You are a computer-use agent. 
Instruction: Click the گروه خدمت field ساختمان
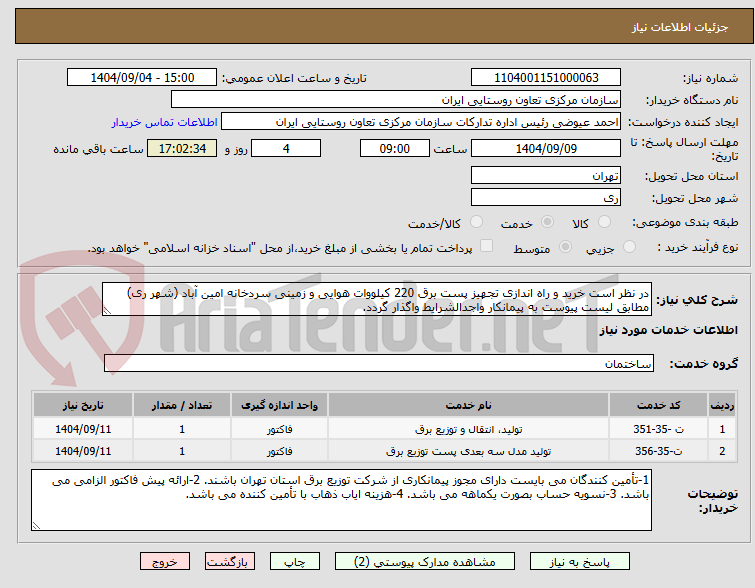(379, 363)
